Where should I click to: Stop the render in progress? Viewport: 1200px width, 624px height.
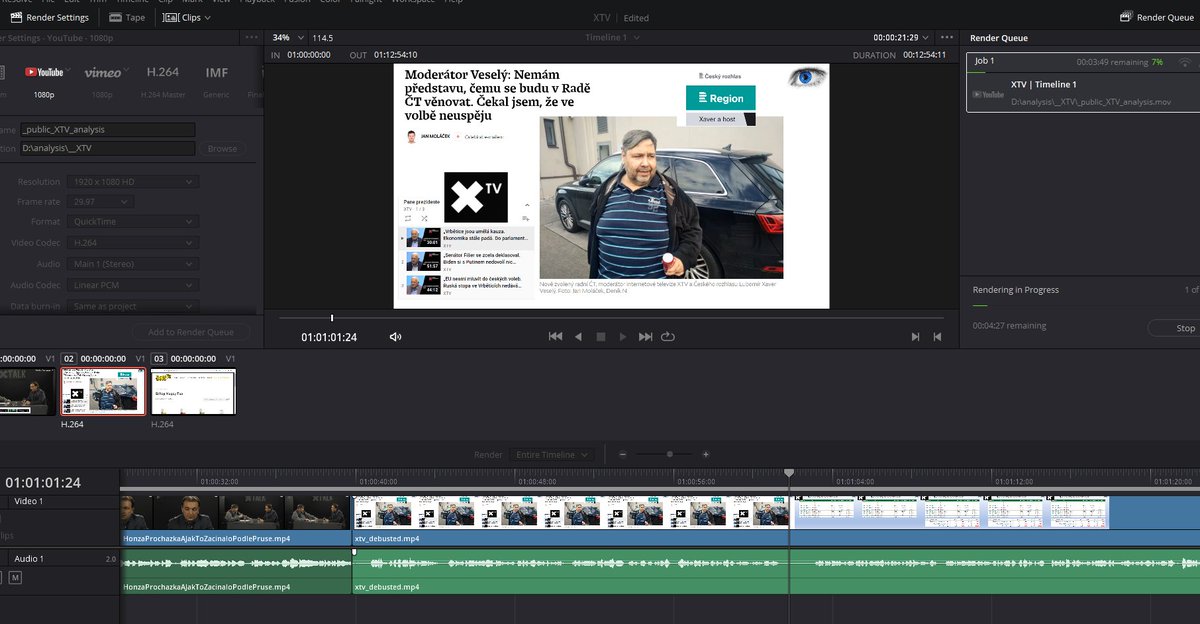[1174, 327]
